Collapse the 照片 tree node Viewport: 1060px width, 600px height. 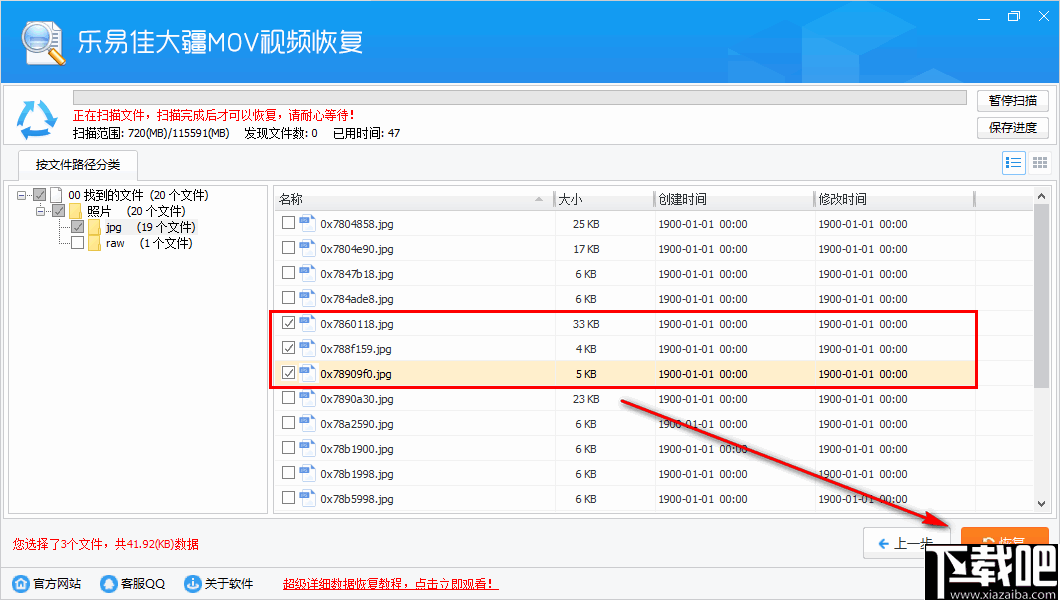41,211
